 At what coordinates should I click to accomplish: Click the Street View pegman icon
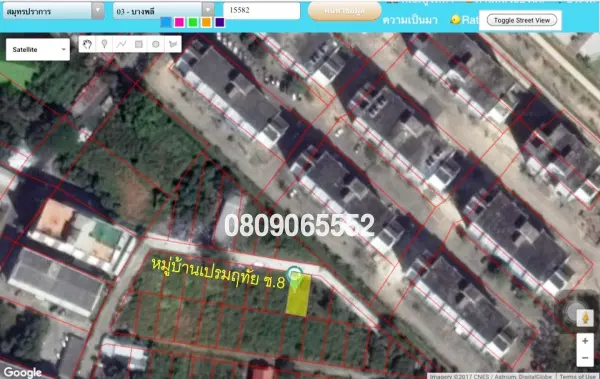pyautogui.click(x=585, y=318)
